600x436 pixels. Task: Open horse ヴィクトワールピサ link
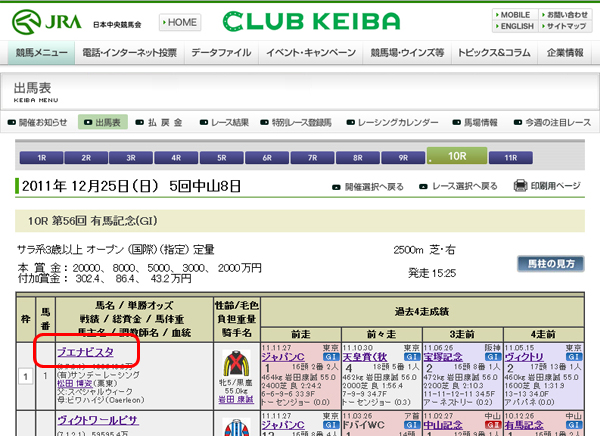98,420
